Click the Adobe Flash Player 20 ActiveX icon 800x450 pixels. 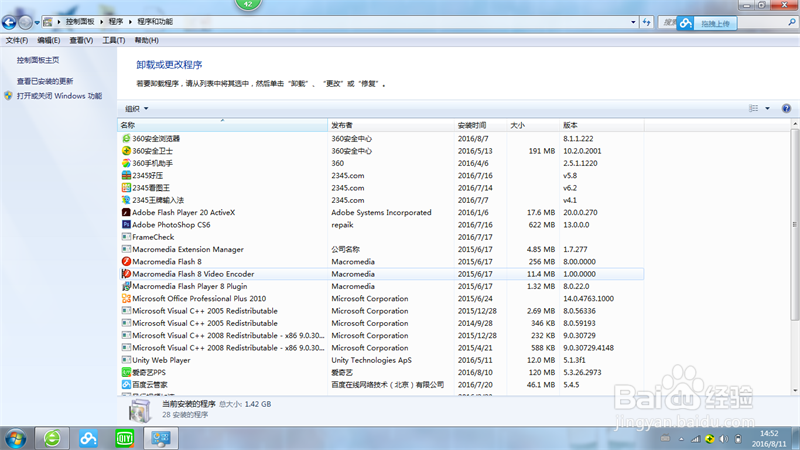pos(126,212)
